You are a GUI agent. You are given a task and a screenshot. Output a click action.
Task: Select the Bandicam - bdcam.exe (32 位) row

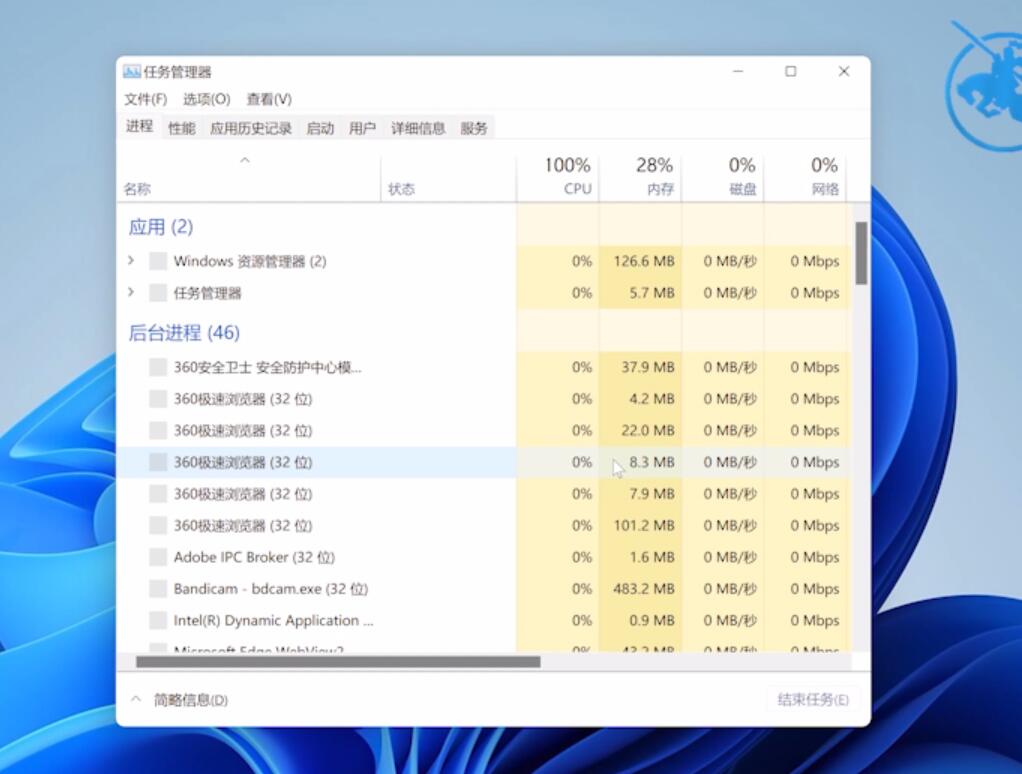(484, 589)
